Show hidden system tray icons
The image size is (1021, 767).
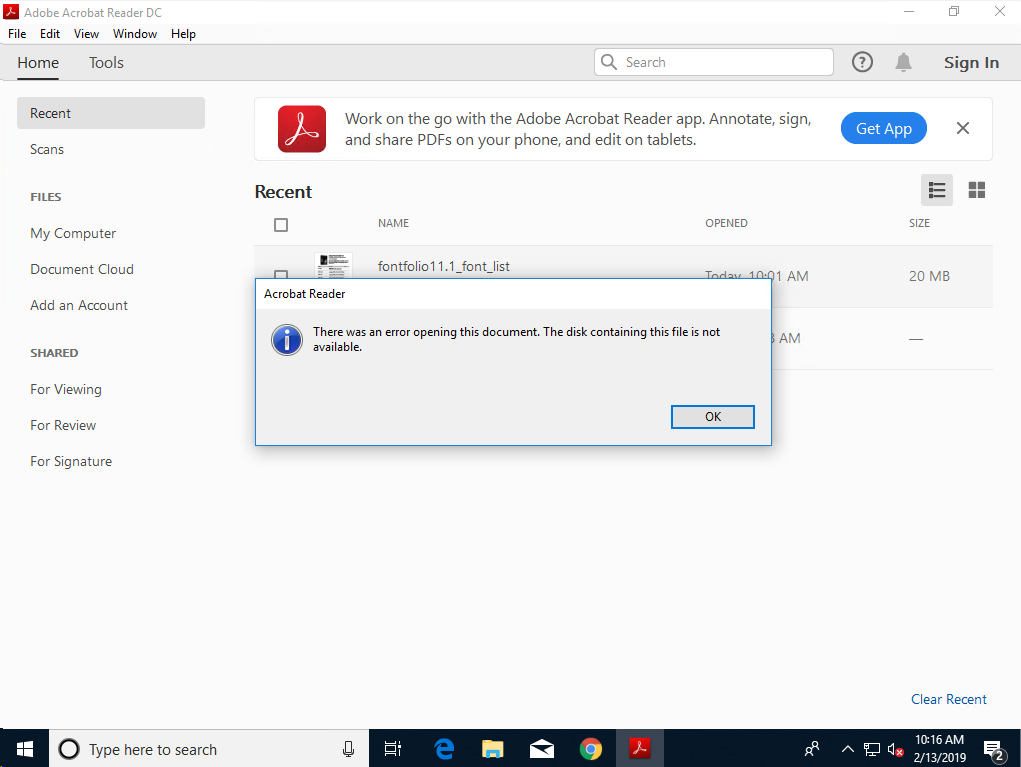coord(847,749)
